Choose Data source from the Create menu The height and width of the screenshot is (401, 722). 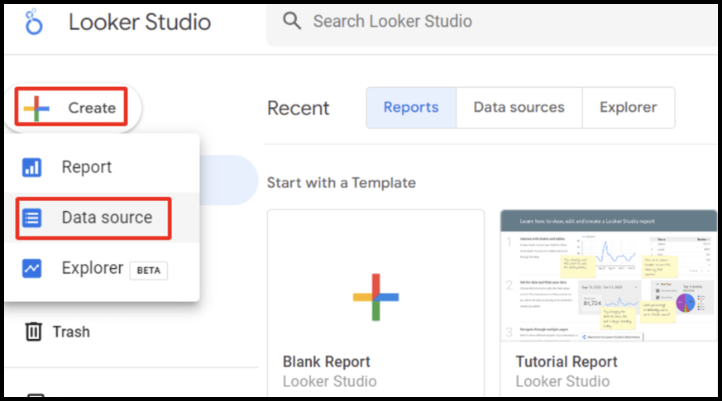[x=102, y=218]
